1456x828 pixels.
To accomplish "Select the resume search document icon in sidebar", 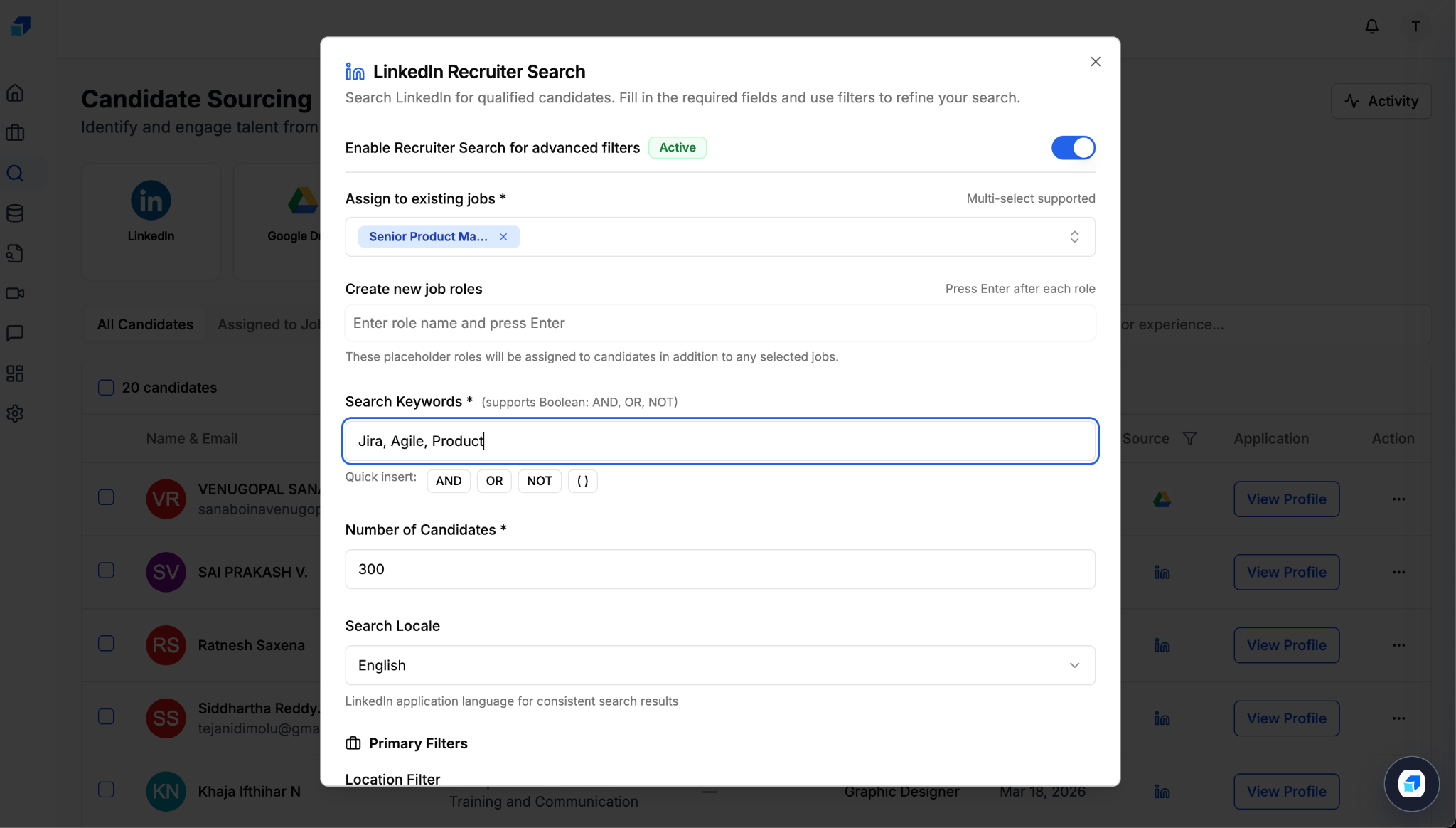I will (16, 253).
